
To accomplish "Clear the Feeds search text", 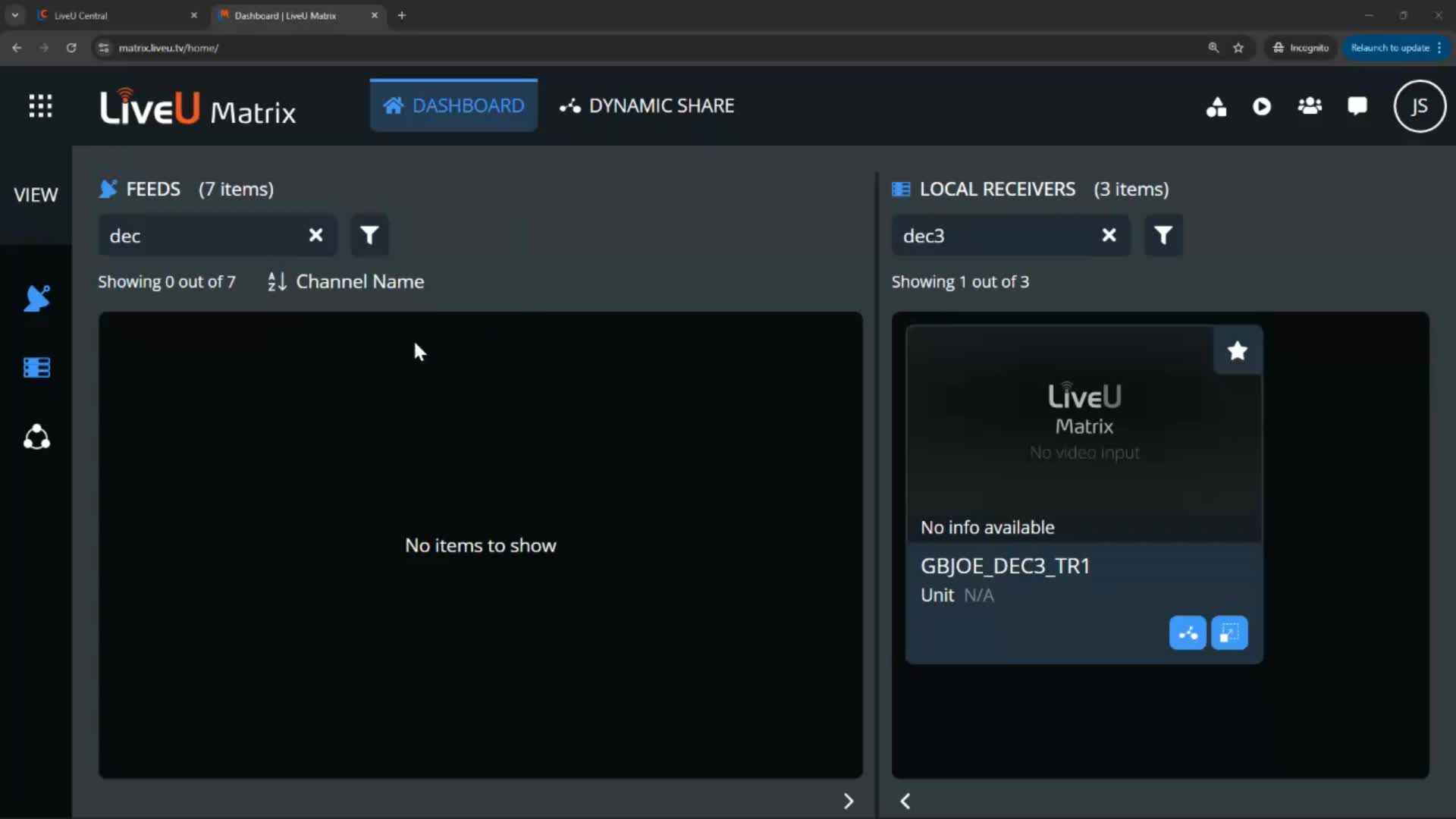I will point(315,235).
